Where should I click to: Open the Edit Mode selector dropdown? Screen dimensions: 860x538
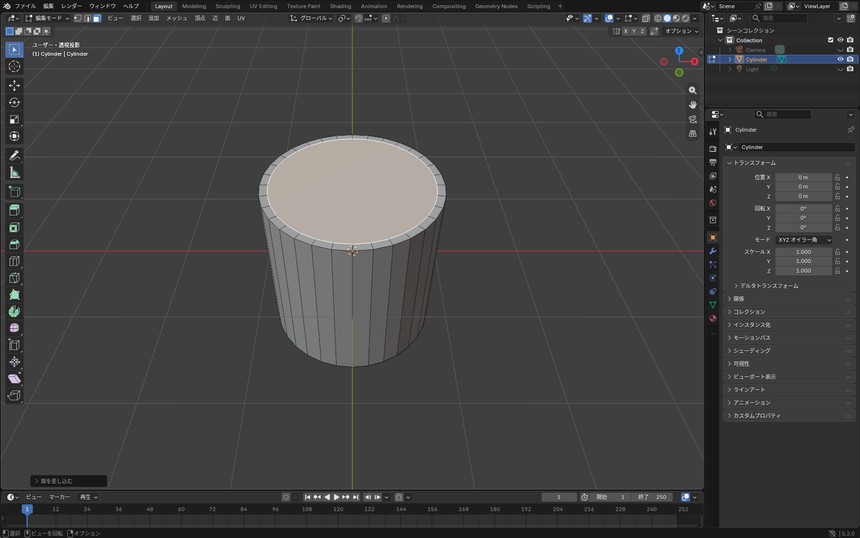click(x=47, y=18)
